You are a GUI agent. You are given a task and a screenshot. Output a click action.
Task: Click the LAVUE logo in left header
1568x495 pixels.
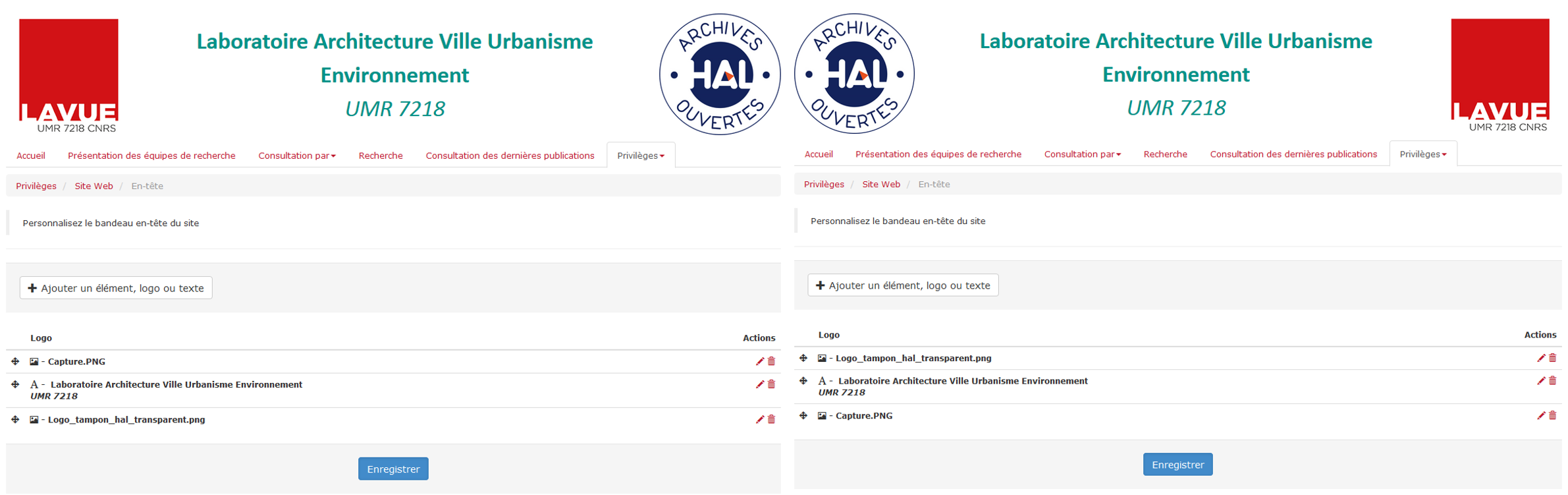(68, 76)
